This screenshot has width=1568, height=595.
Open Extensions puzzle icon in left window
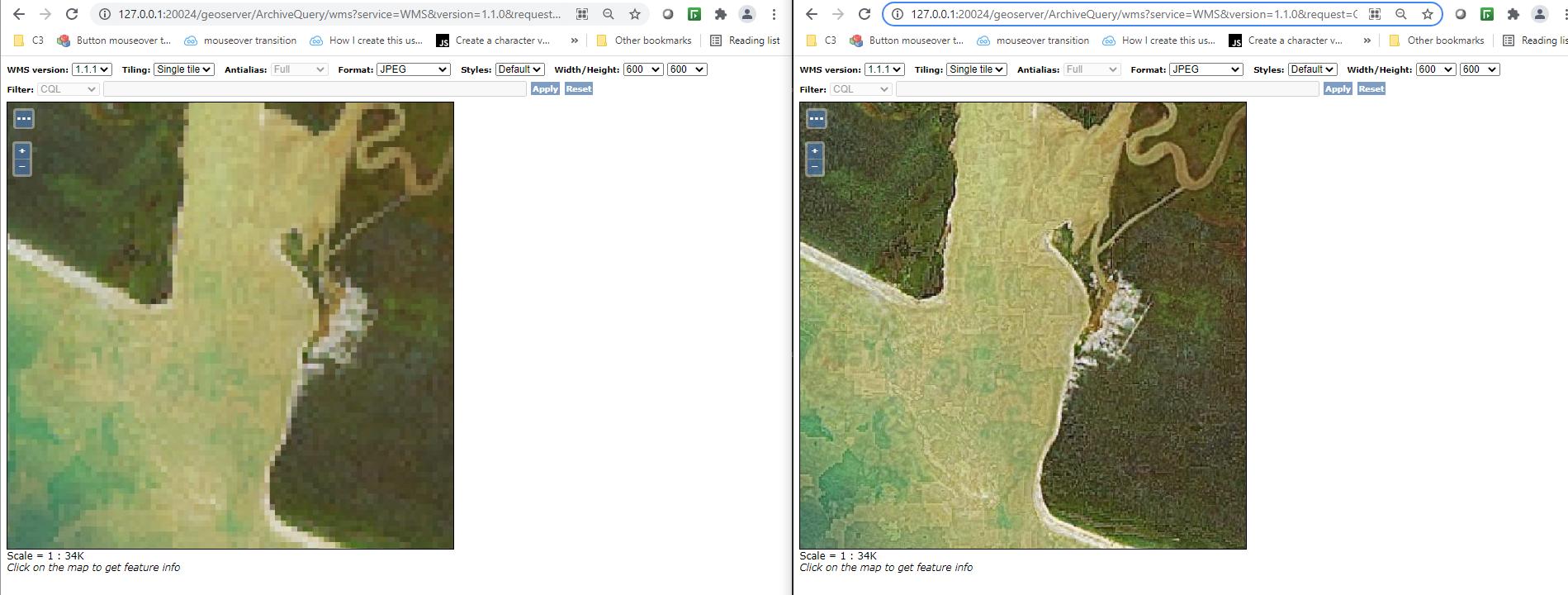pos(721,14)
